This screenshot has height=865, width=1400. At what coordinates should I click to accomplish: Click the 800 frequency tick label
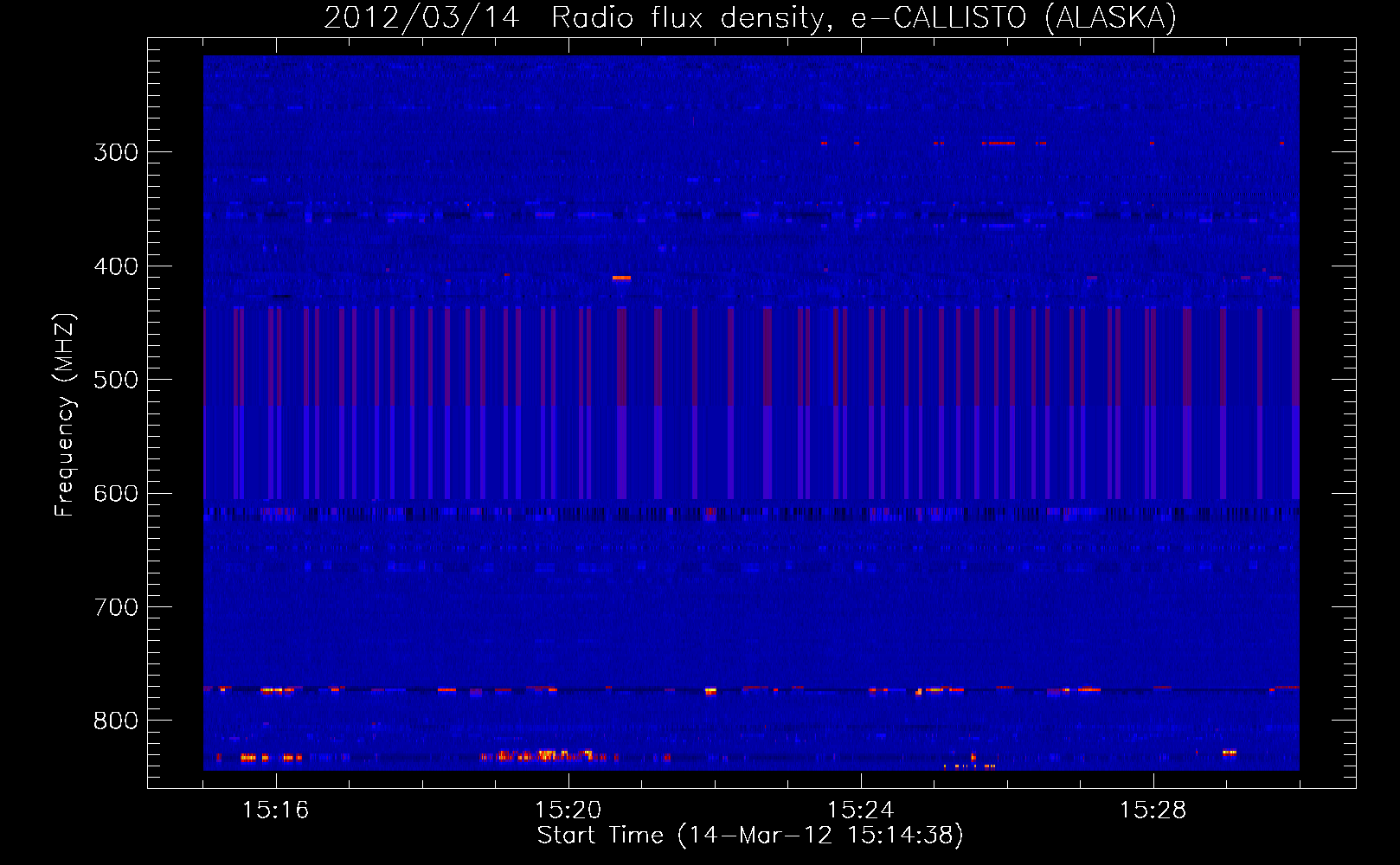(116, 721)
